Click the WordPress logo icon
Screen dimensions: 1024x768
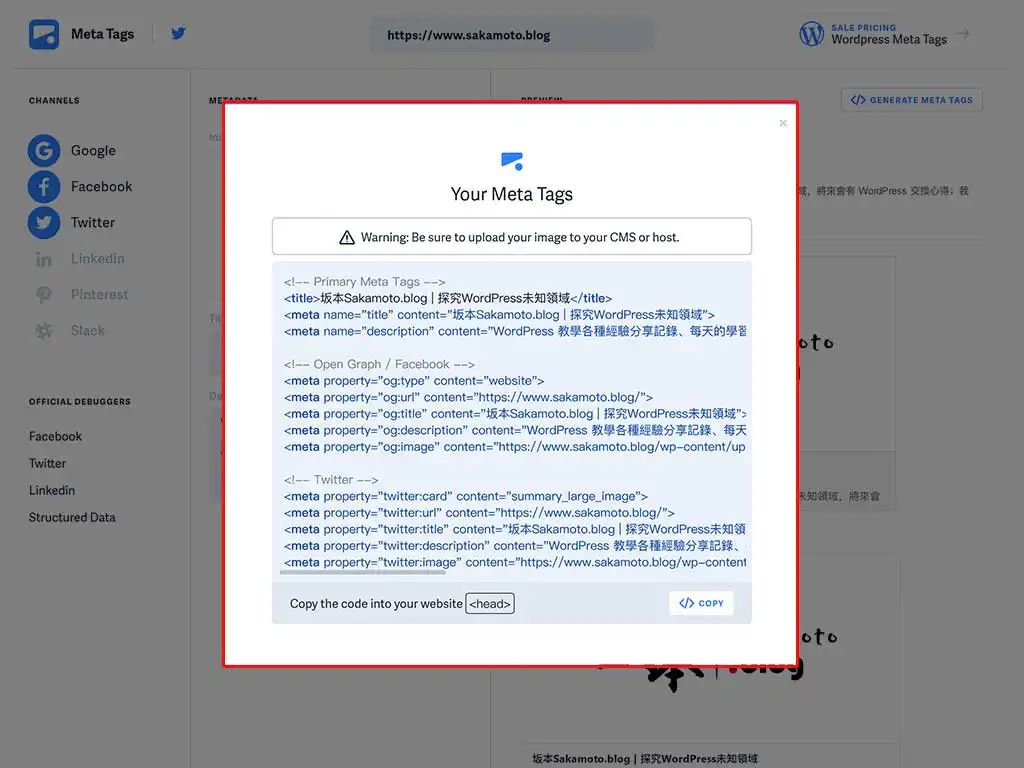[x=811, y=34]
